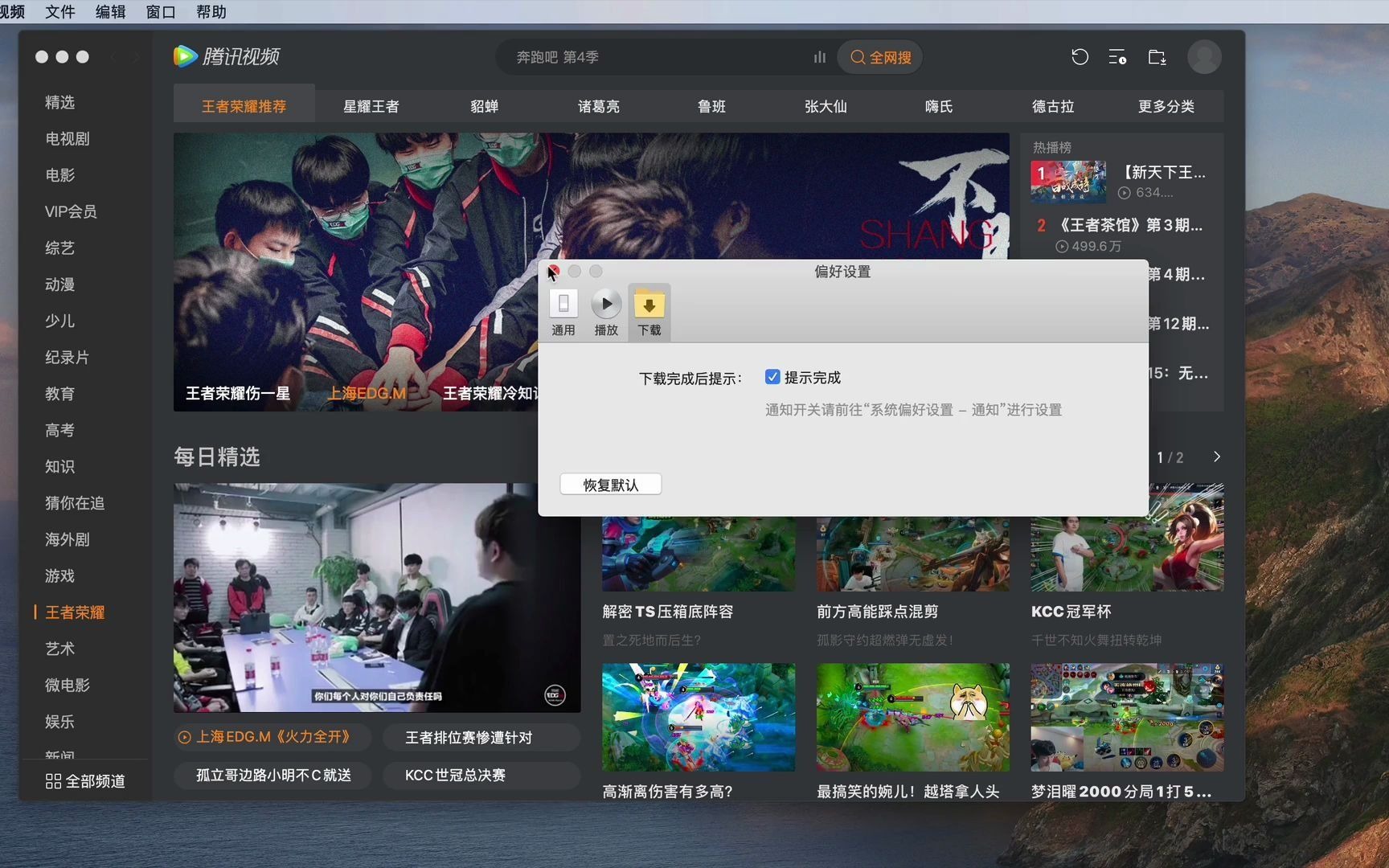
Task: Click the 上海EDG.M《火力全开》 link
Action: tap(273, 737)
